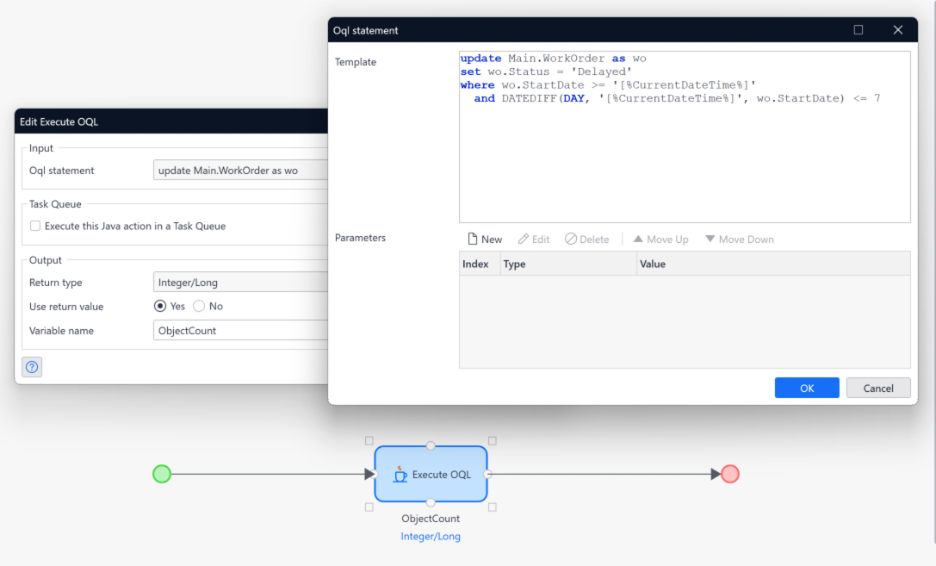Click the Oql statement input field
Viewport: 936px width, 566px height.
(240, 171)
